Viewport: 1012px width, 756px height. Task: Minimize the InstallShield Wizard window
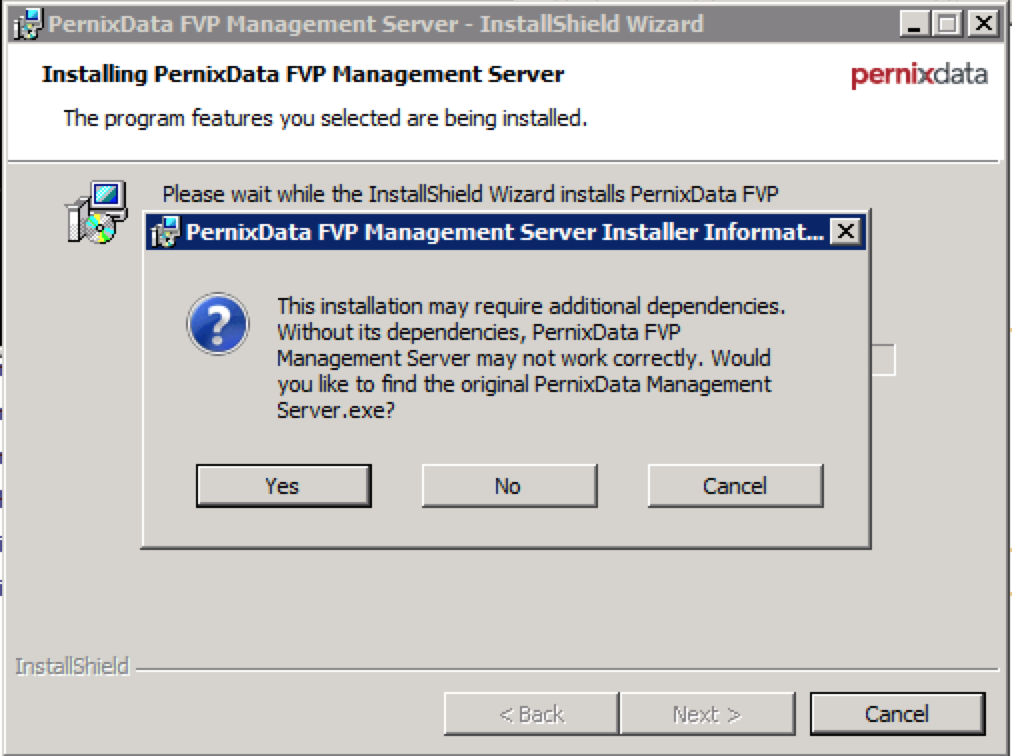(913, 23)
